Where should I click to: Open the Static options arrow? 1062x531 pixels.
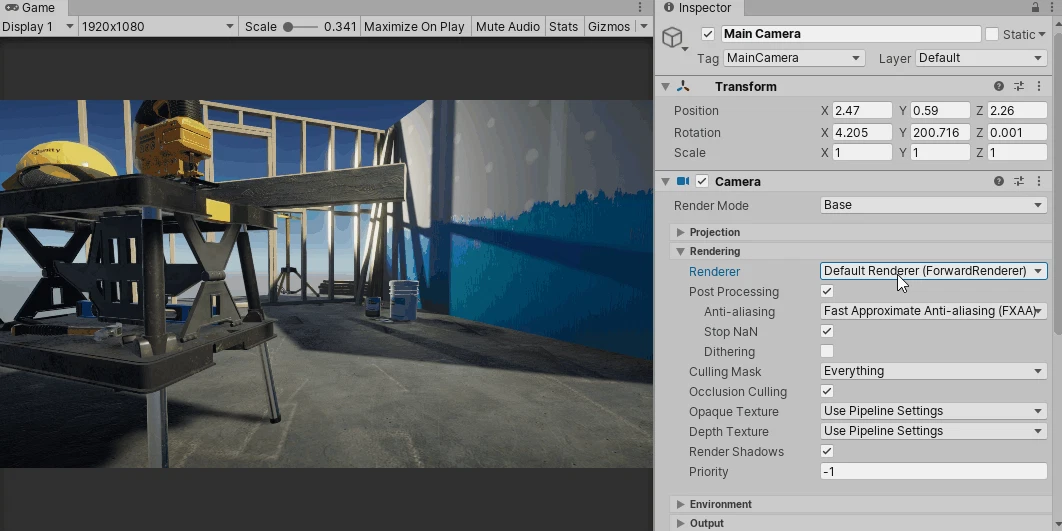pyautogui.click(x=1043, y=34)
